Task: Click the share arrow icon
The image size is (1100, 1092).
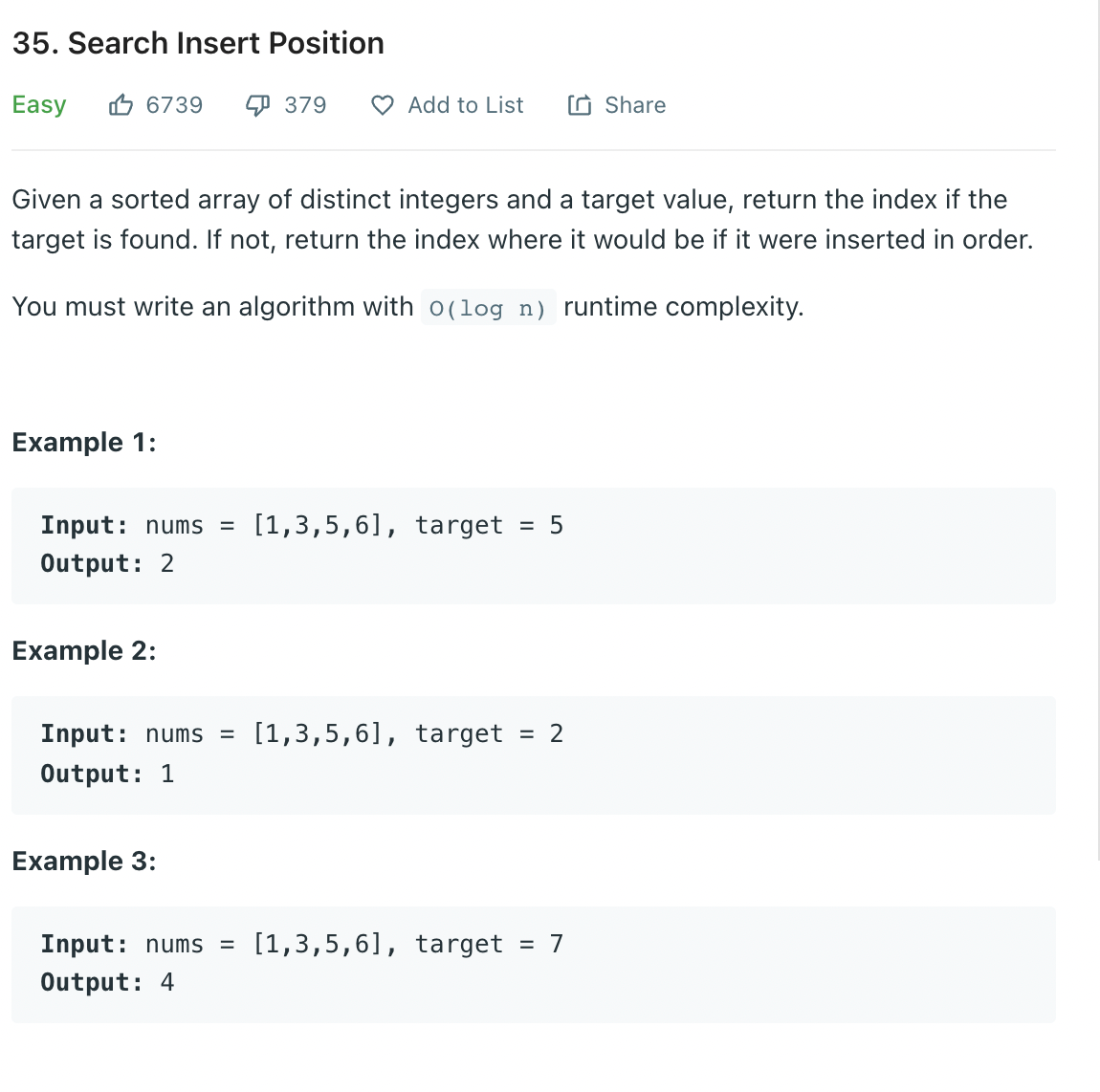Action: click(580, 105)
